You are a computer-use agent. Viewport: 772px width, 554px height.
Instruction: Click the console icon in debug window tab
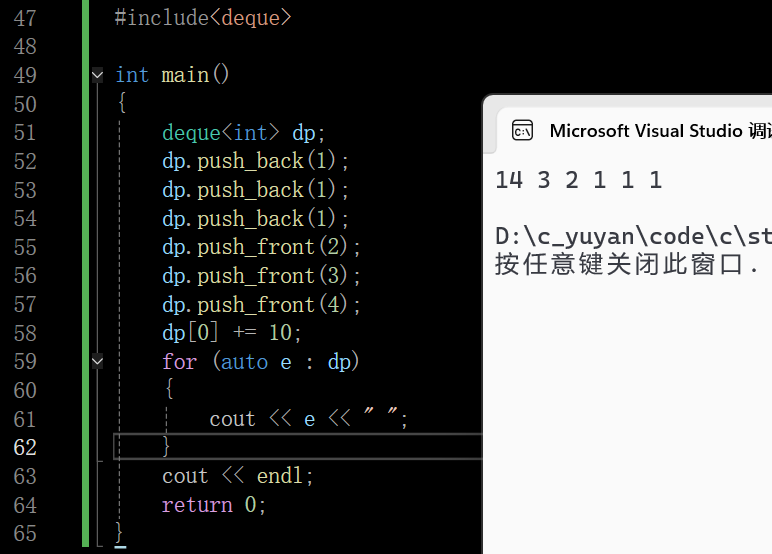coord(522,131)
